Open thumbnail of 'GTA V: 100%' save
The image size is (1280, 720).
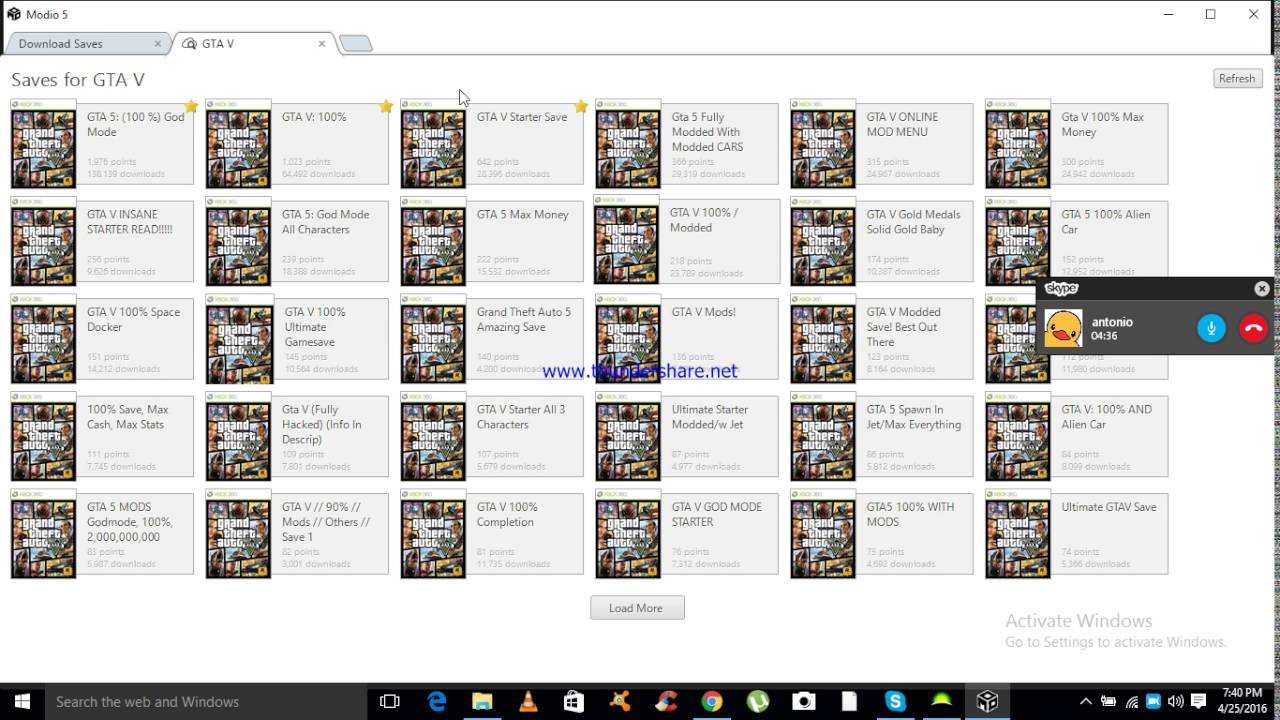[238, 144]
